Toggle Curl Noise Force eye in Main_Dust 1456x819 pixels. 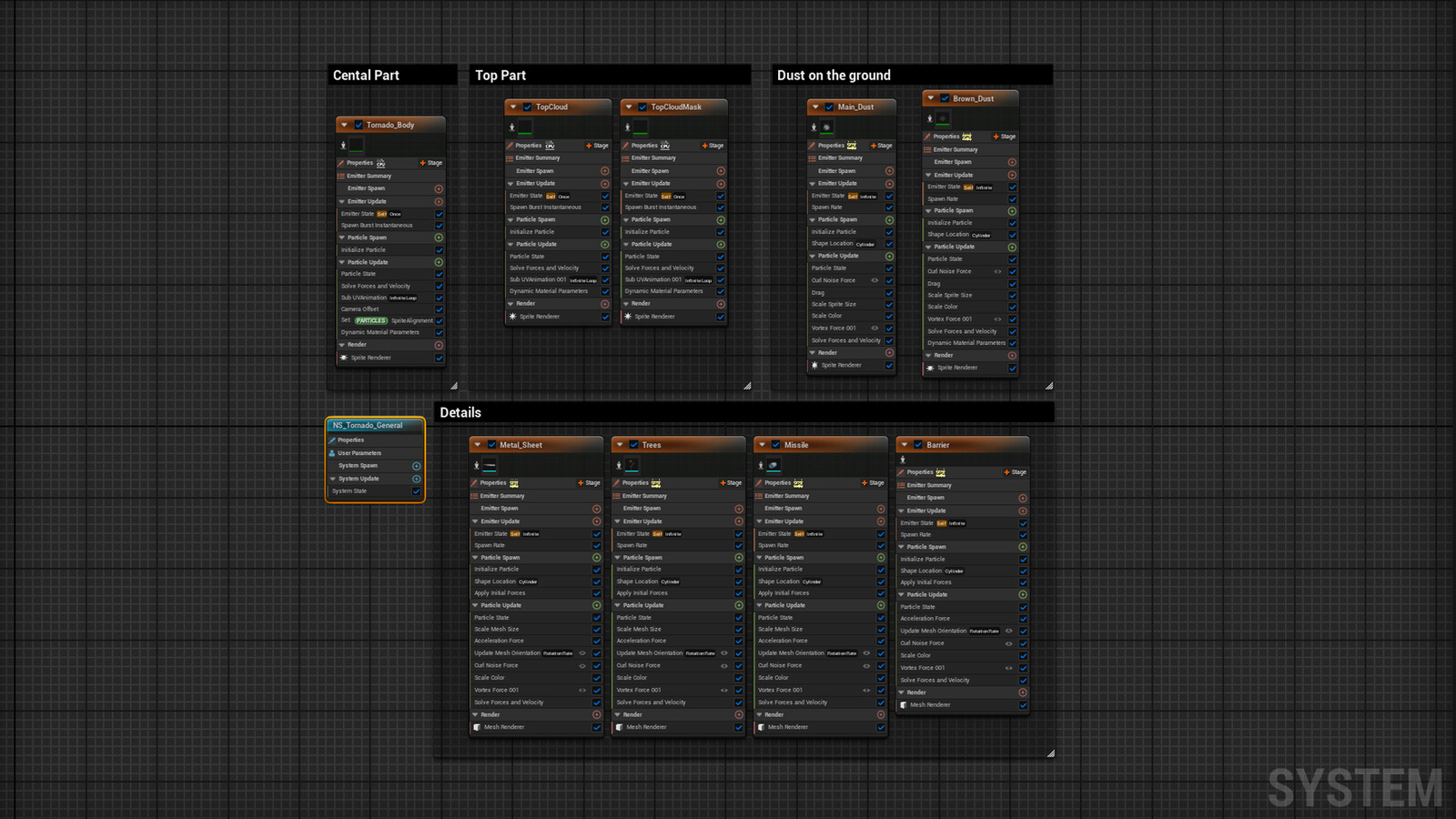875,280
